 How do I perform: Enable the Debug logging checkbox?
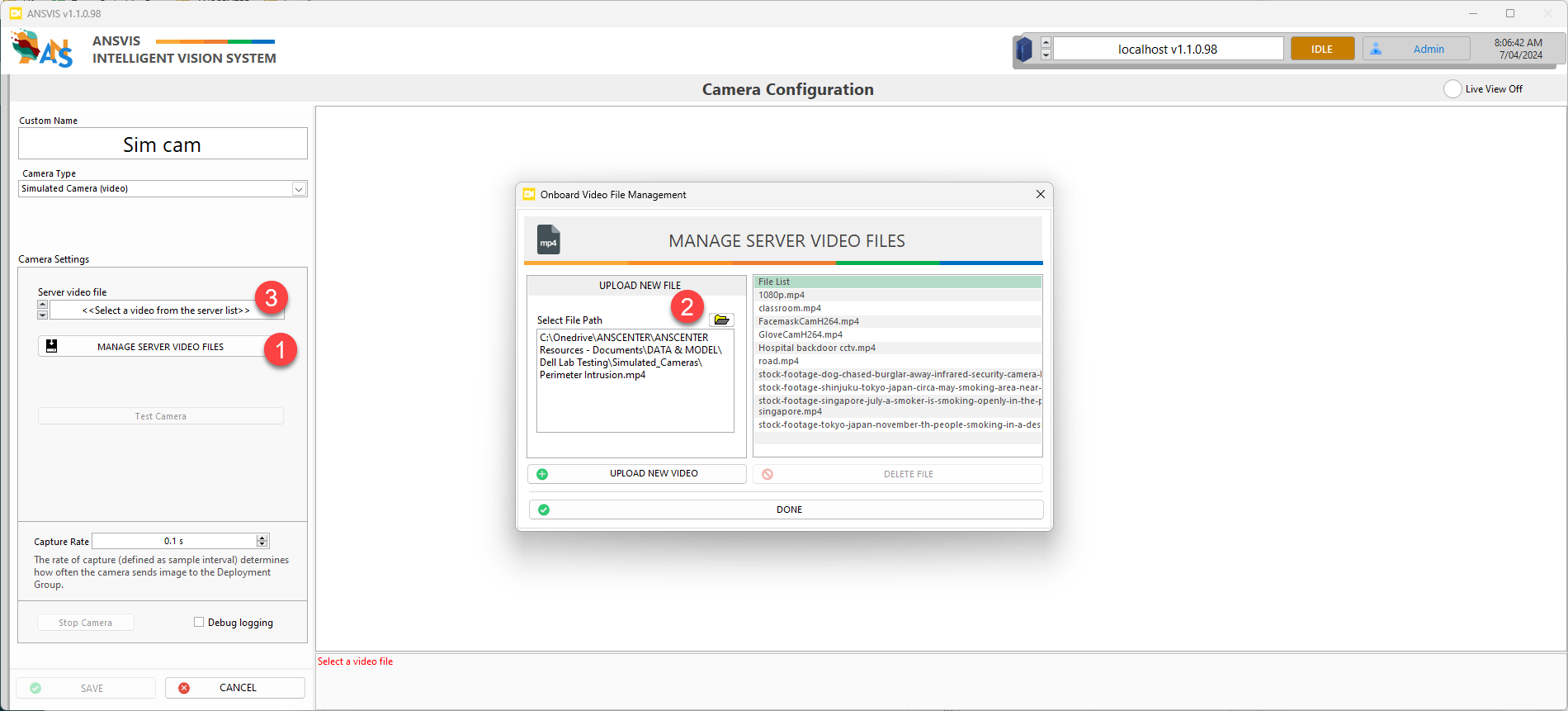[x=199, y=623]
